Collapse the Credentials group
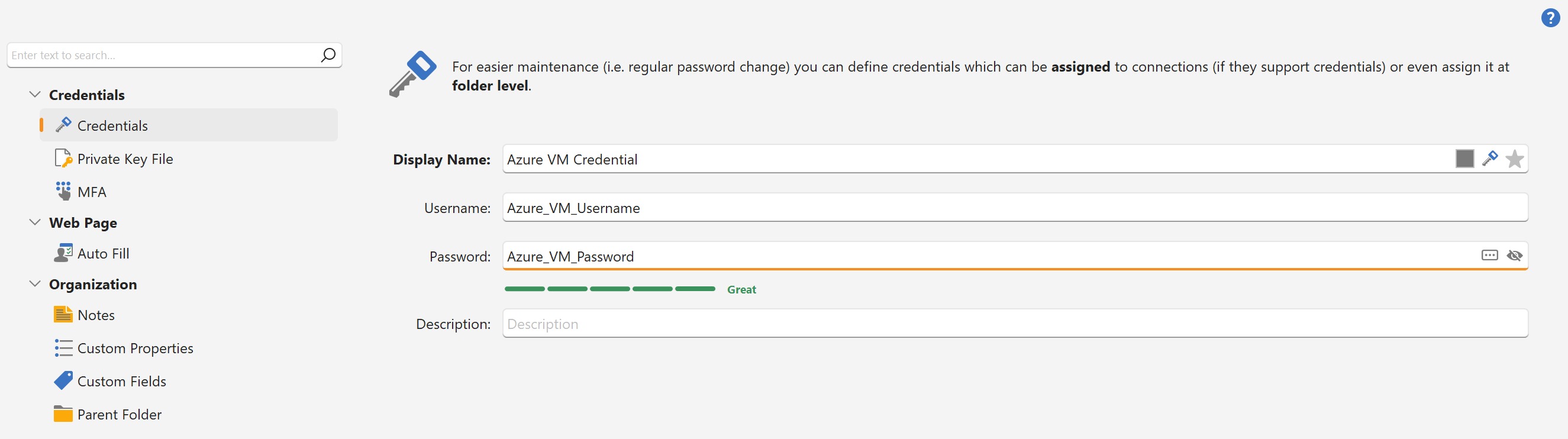 coord(36,95)
